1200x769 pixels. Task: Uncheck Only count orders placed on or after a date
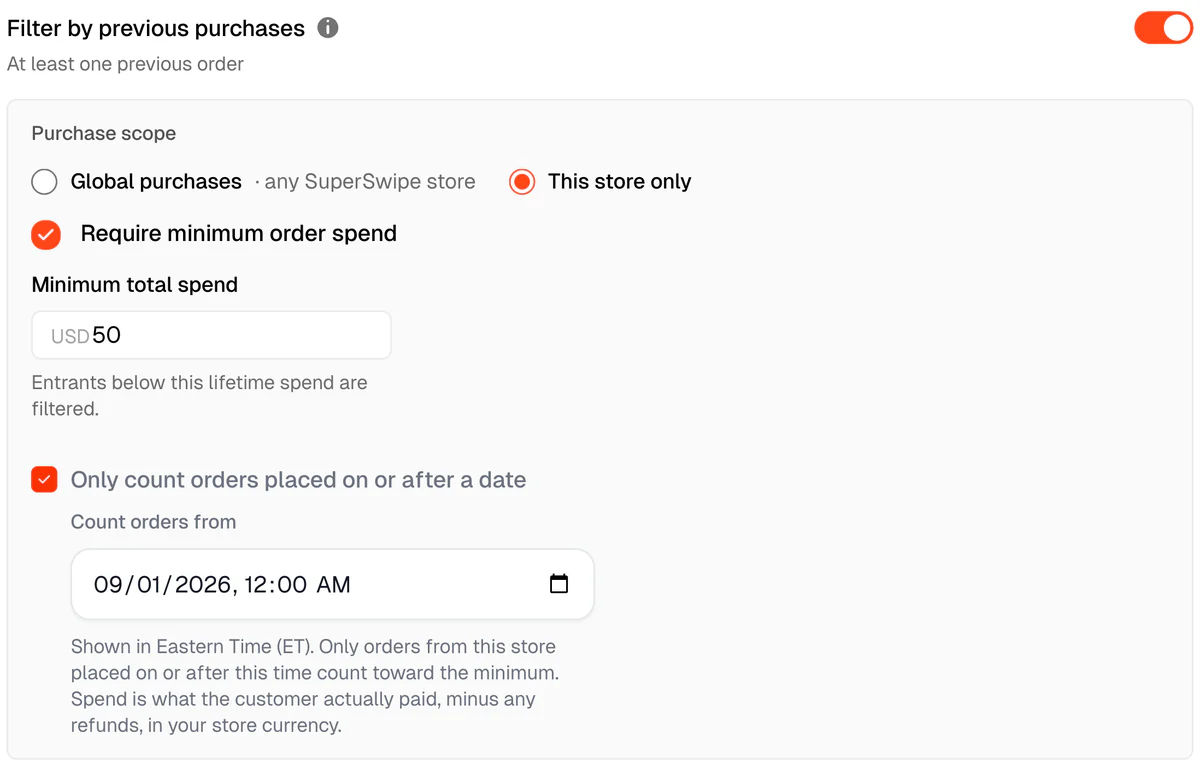pyautogui.click(x=44, y=480)
